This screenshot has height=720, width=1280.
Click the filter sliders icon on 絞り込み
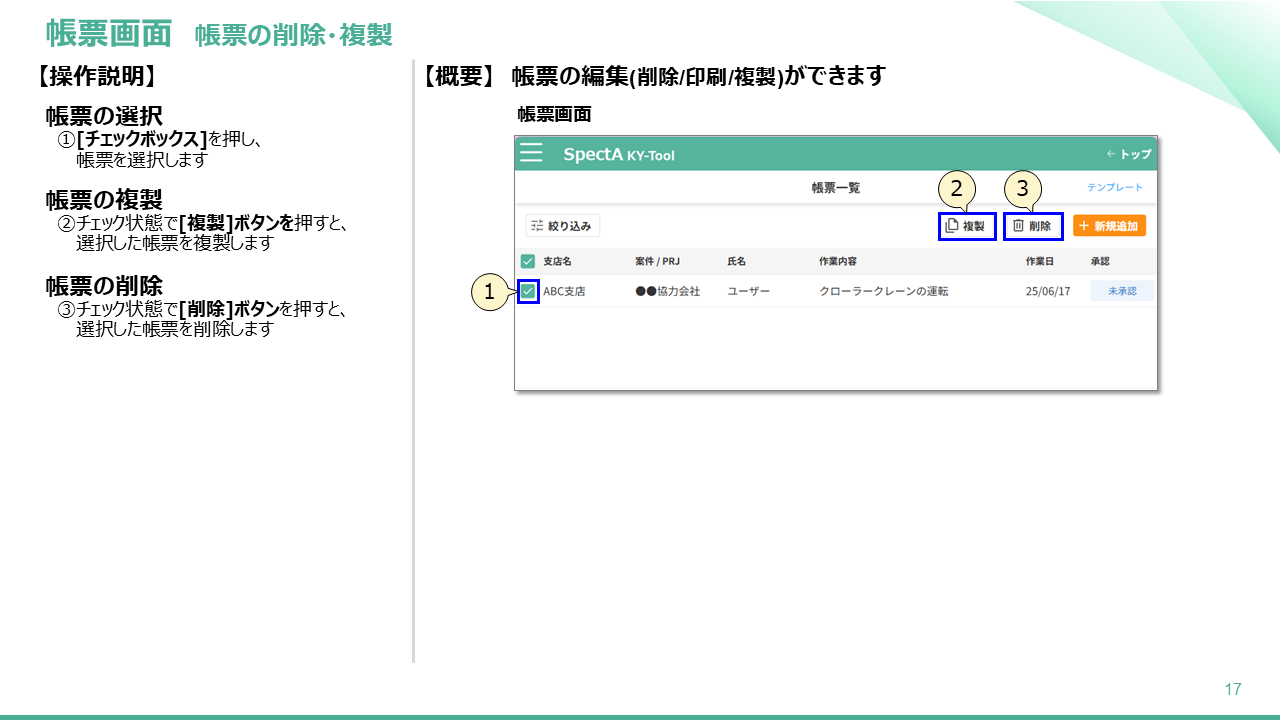pos(537,226)
